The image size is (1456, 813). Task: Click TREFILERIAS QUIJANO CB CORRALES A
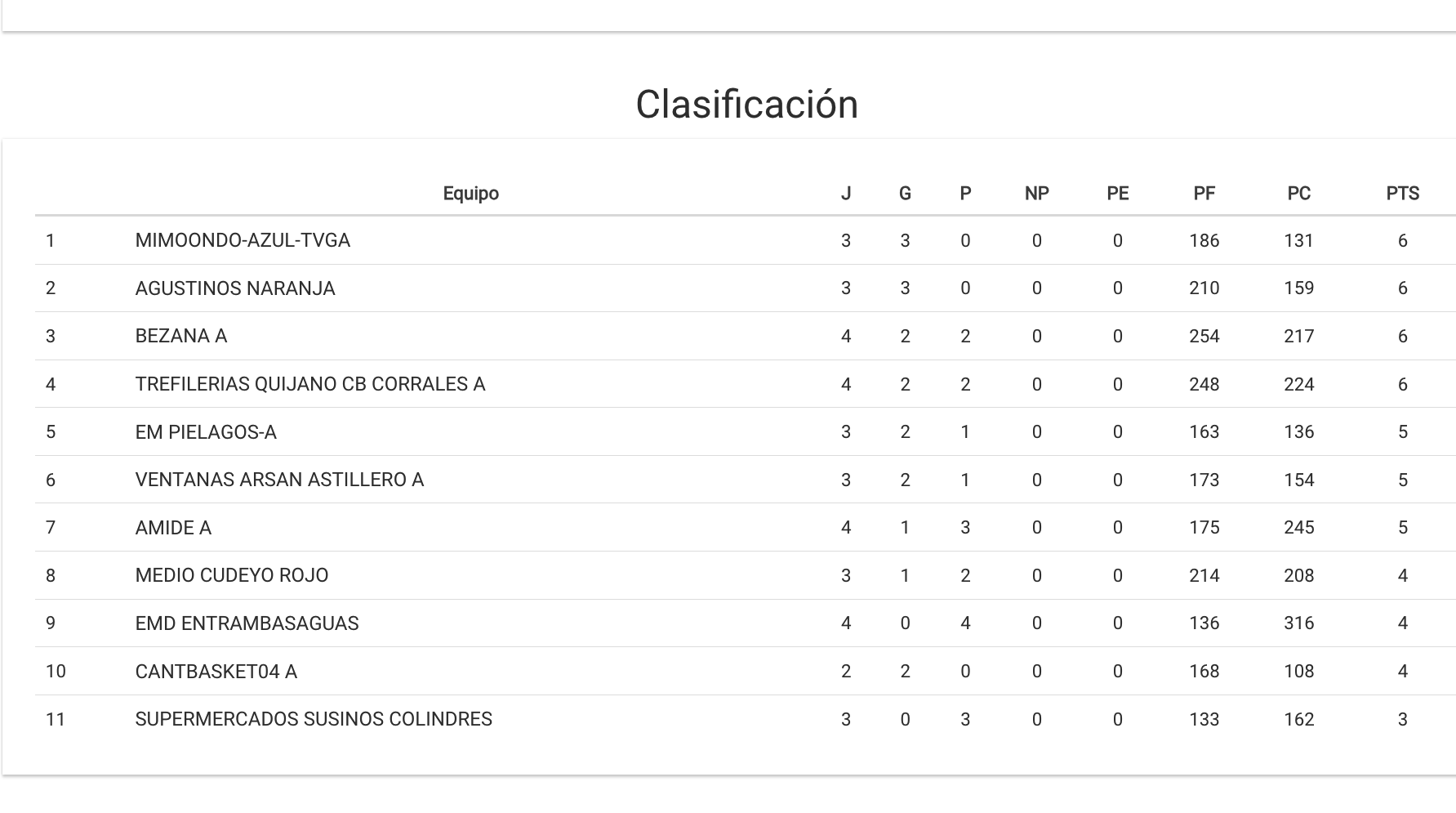310,384
